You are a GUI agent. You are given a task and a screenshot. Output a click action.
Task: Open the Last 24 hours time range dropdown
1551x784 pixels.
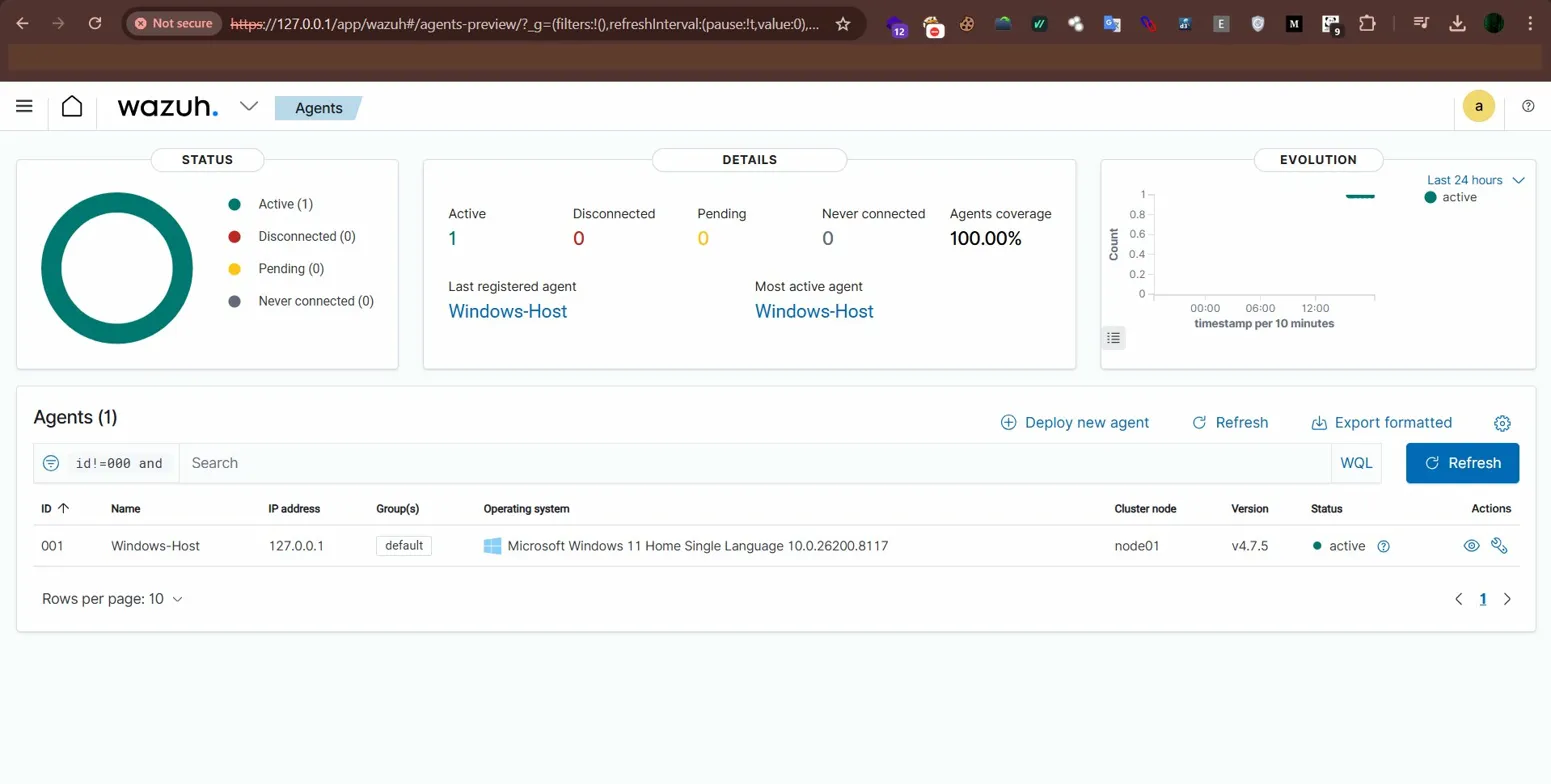tap(1474, 180)
